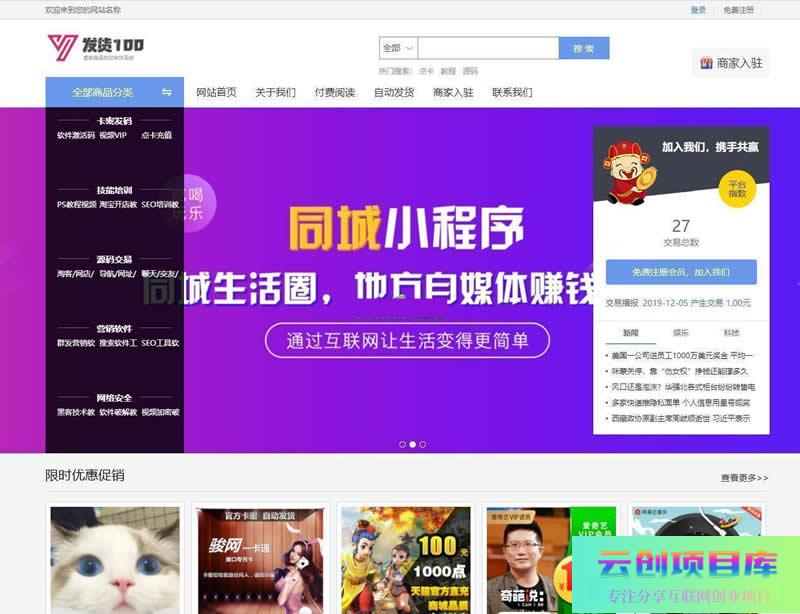Click the God of Wealth mascot image
Screen dimensions: 800x614
pos(628,172)
